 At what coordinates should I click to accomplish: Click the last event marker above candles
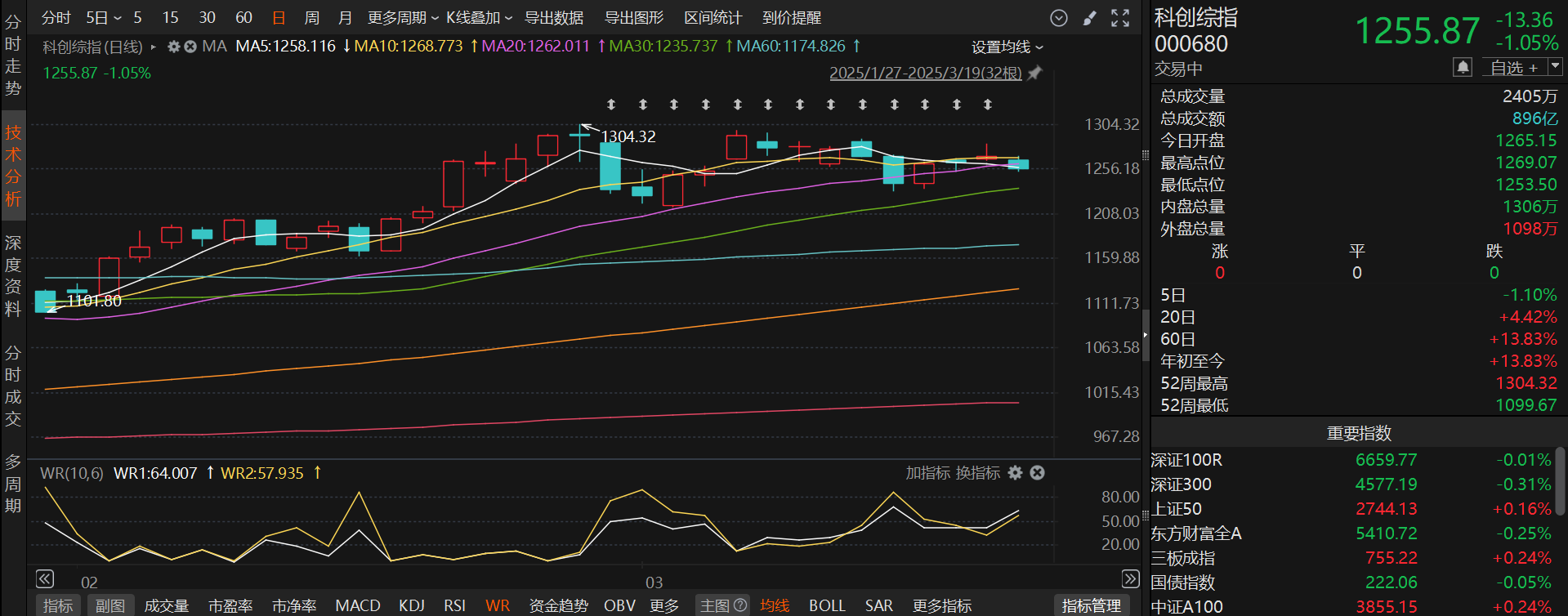(988, 105)
